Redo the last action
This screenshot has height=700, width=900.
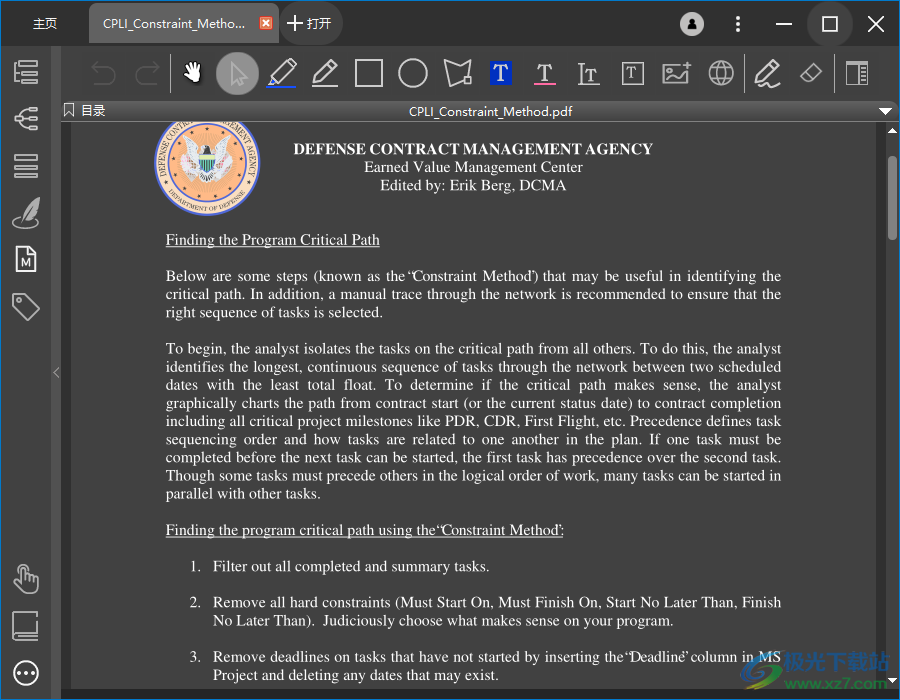(147, 74)
